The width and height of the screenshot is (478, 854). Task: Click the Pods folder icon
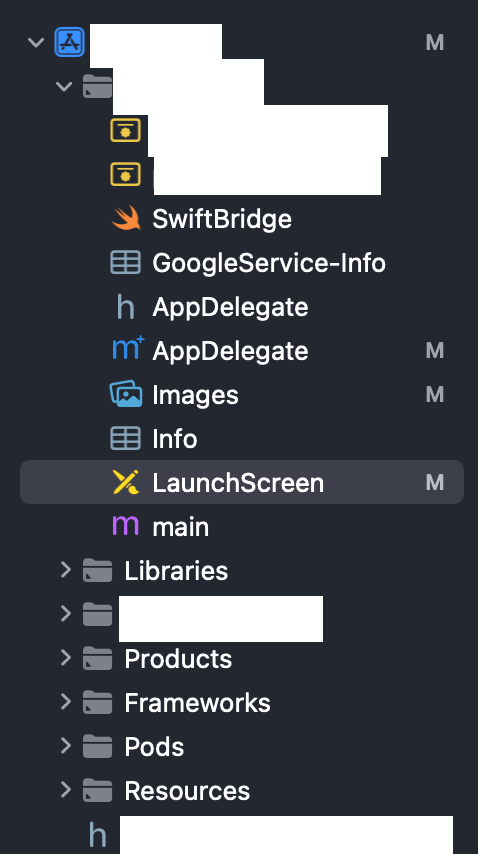[97, 747]
